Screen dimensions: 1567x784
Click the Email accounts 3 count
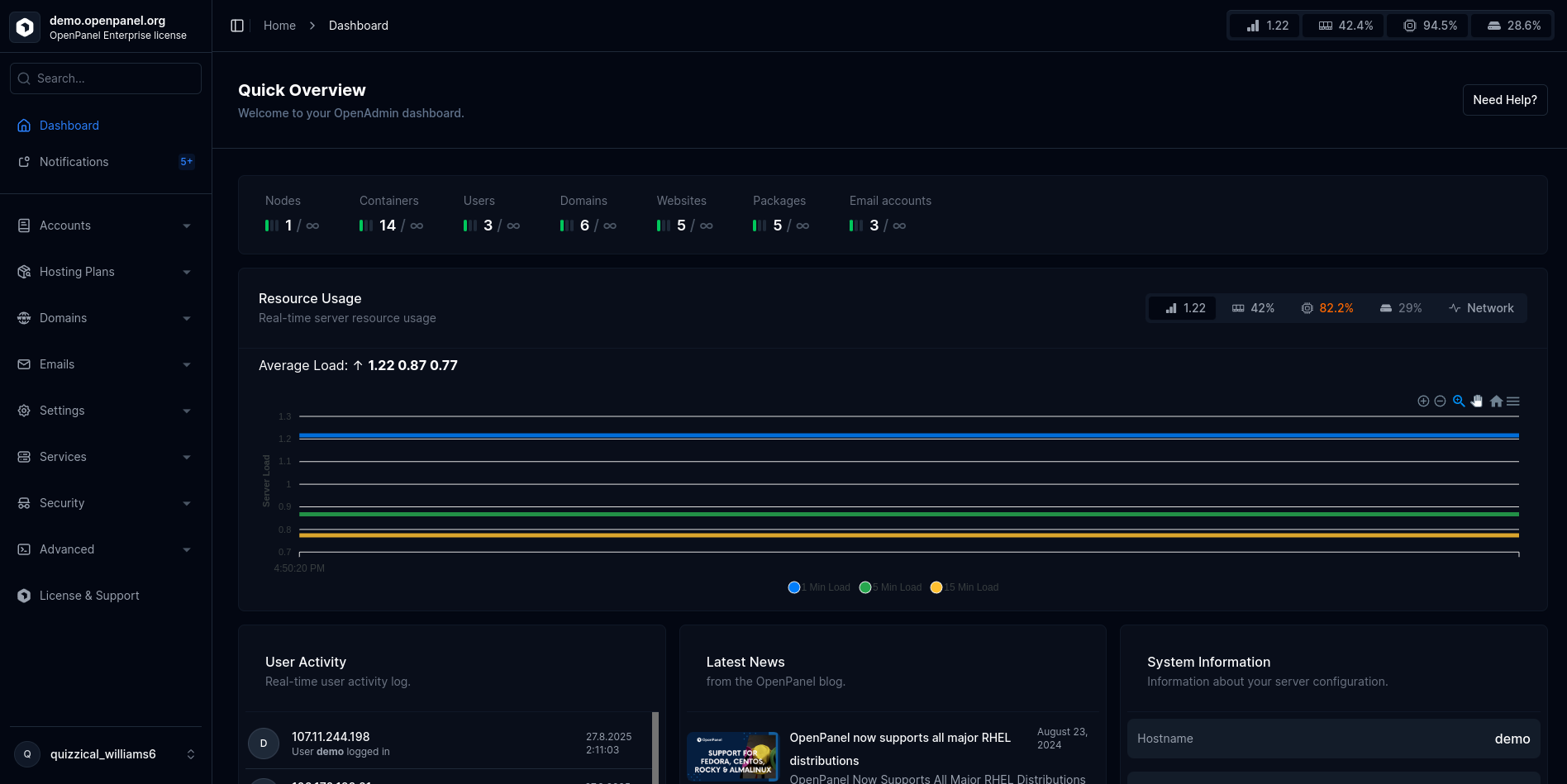point(874,226)
